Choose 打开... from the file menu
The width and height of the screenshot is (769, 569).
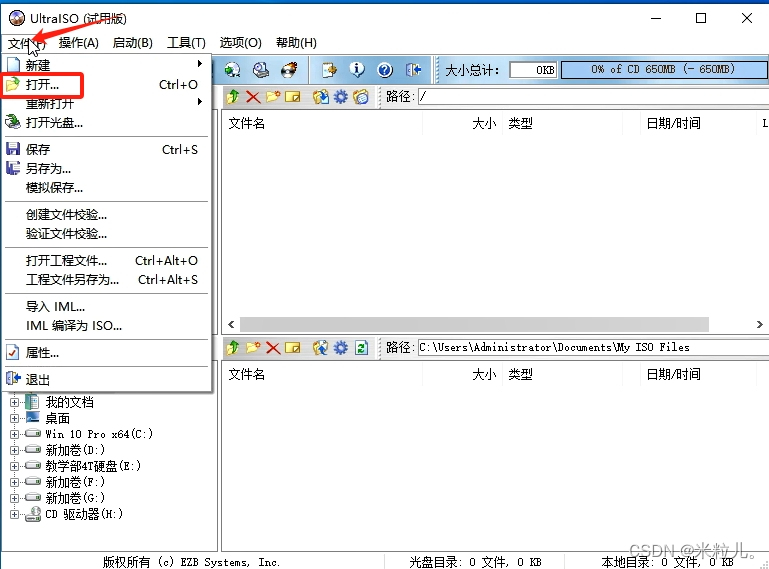tap(107, 85)
